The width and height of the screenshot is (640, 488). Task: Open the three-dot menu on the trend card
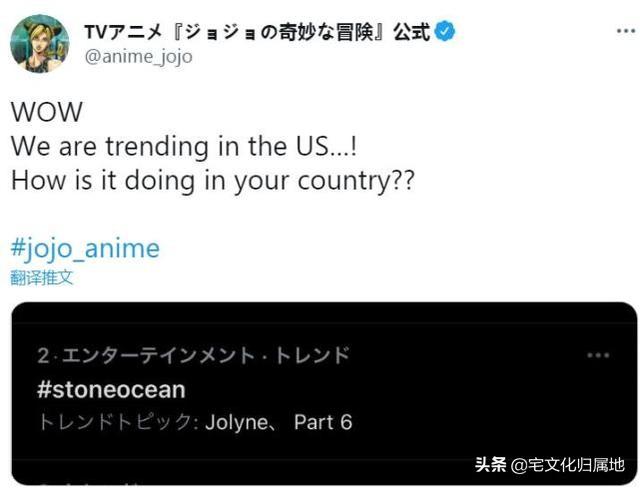point(598,356)
